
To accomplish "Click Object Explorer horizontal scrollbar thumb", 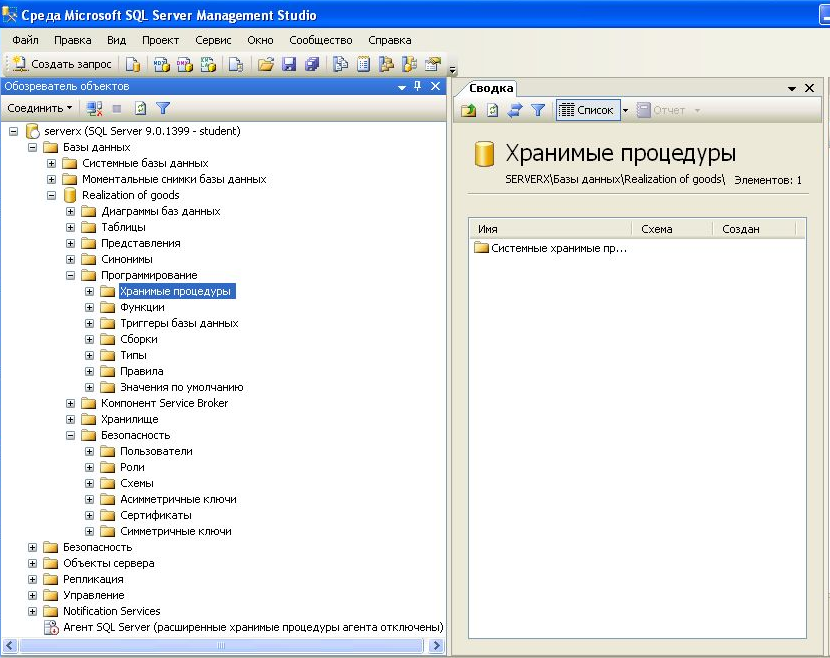I will tap(221, 645).
